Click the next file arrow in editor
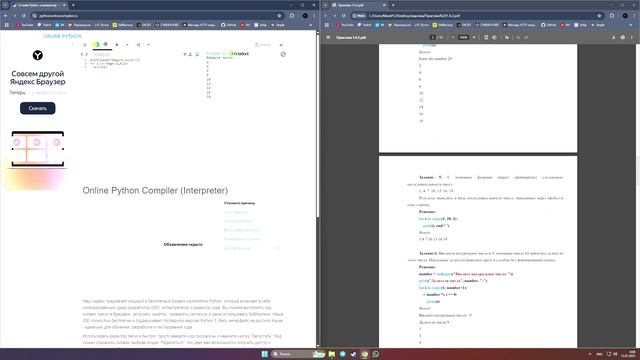 [x=86, y=54]
